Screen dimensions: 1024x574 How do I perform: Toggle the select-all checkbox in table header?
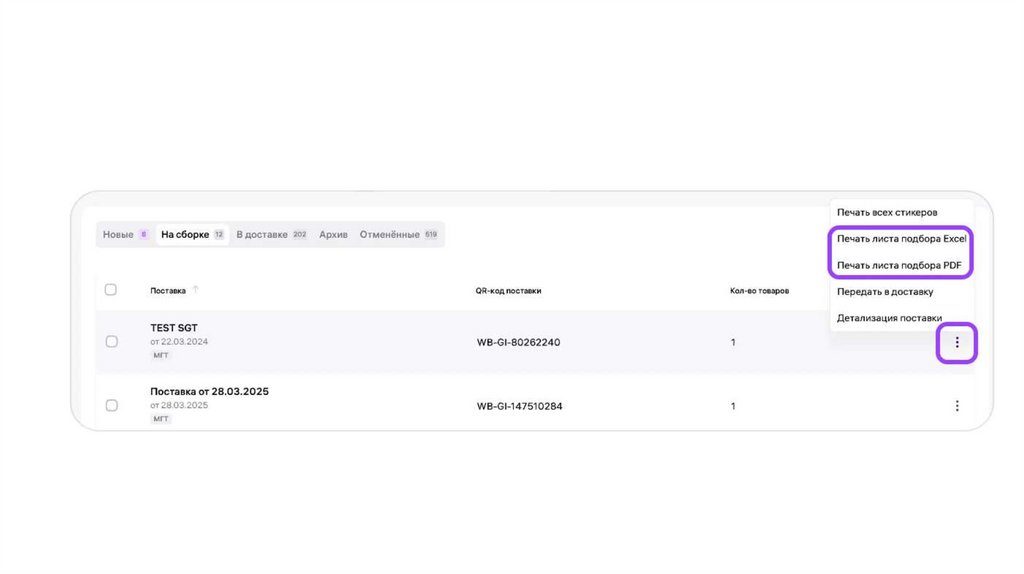click(x=111, y=290)
